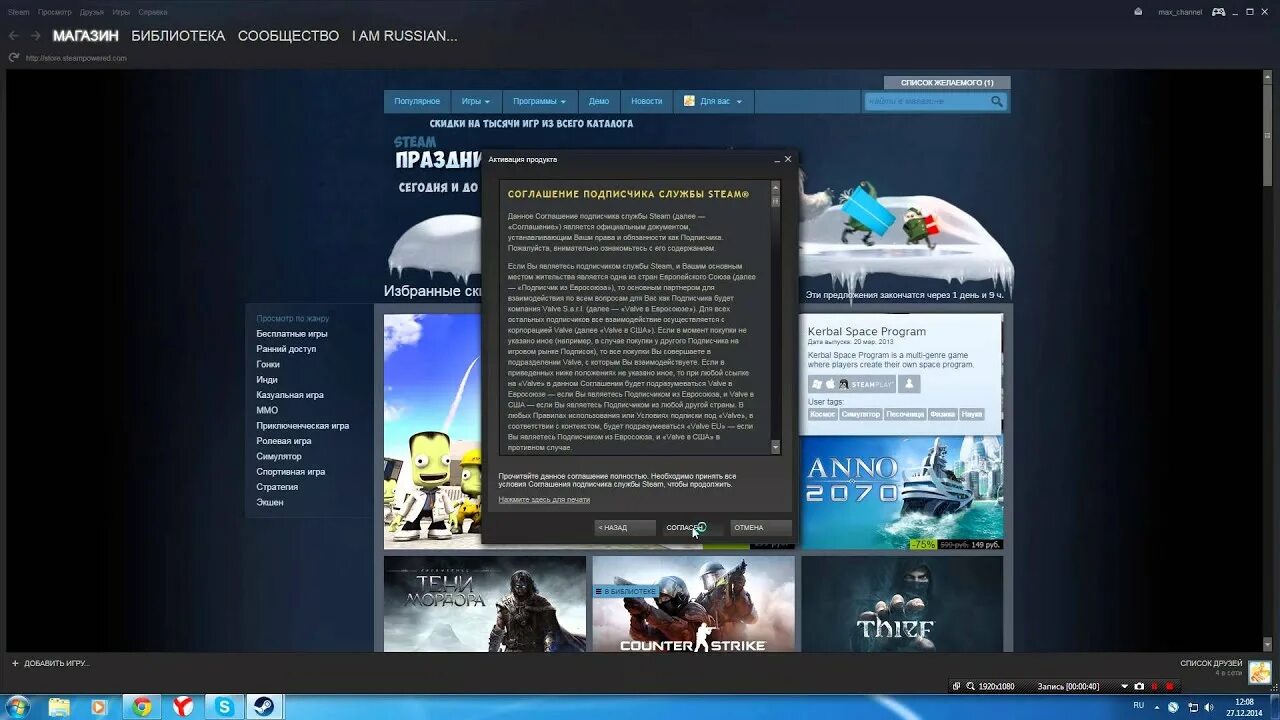1280x720 pixels.
Task: Open the Anno 2070 thumbnail
Action: [x=902, y=492]
